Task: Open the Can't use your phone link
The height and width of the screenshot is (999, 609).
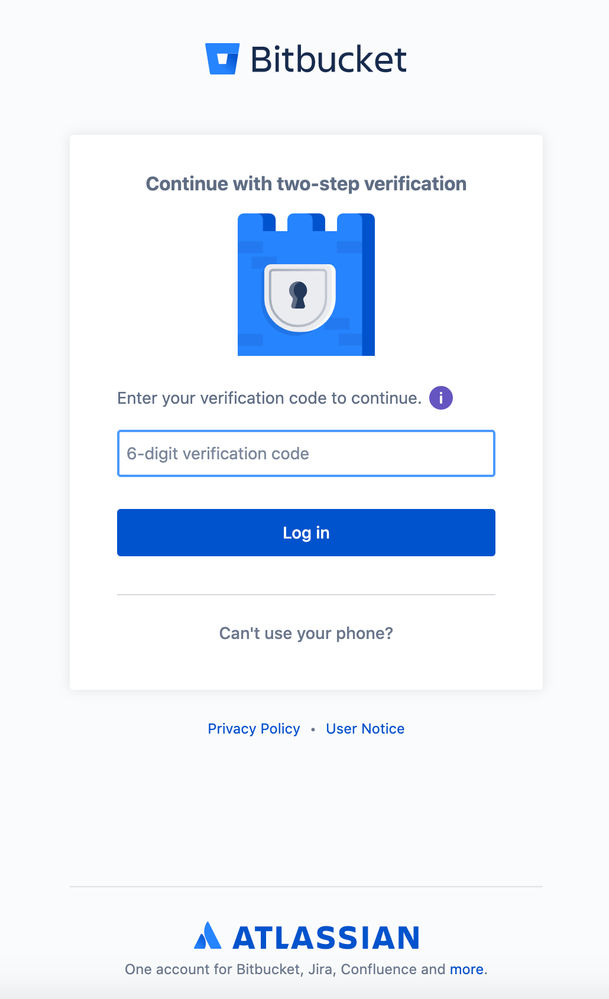Action: click(305, 632)
